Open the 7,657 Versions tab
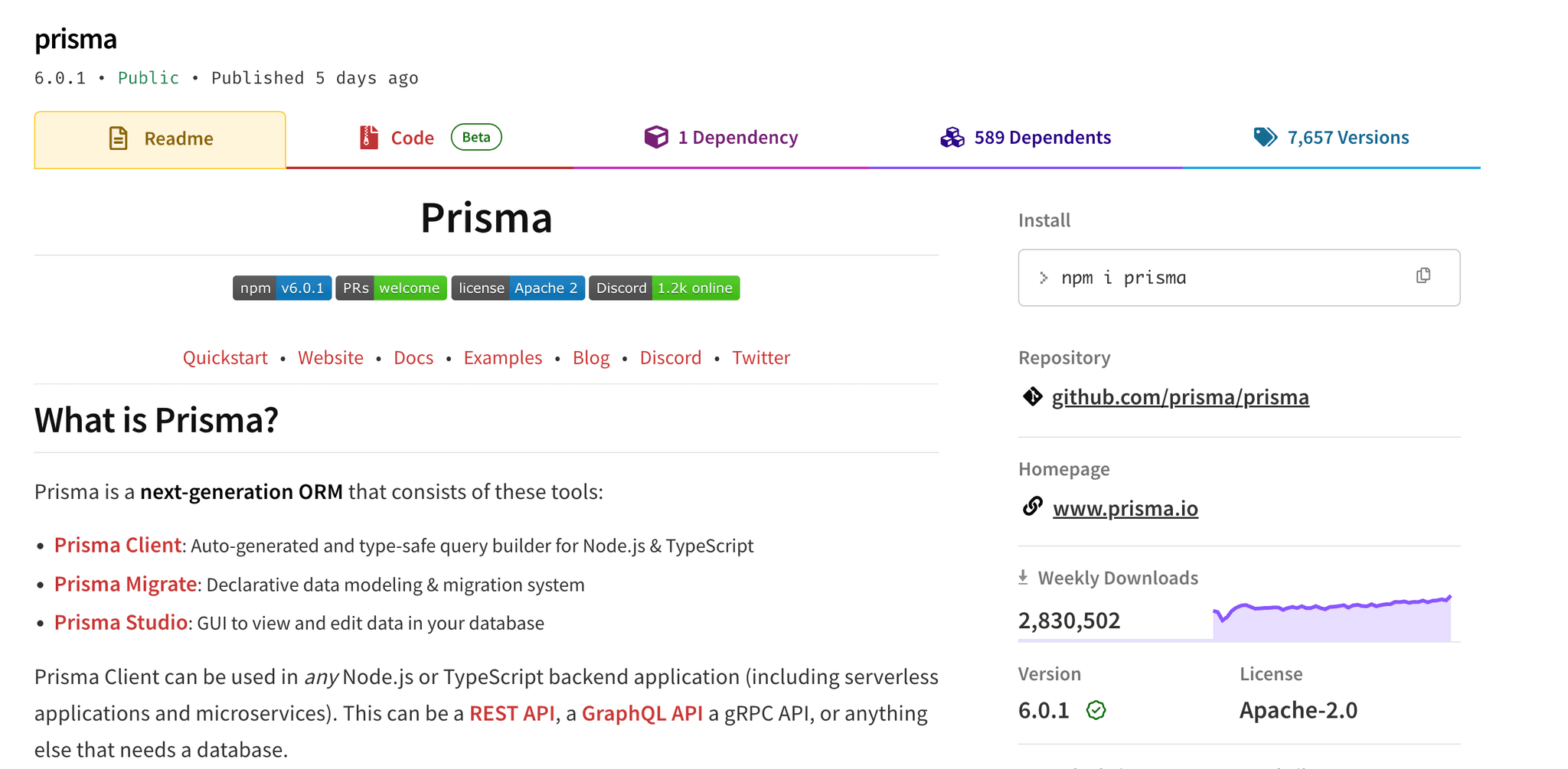The height and width of the screenshot is (769, 1568). coord(1331,138)
